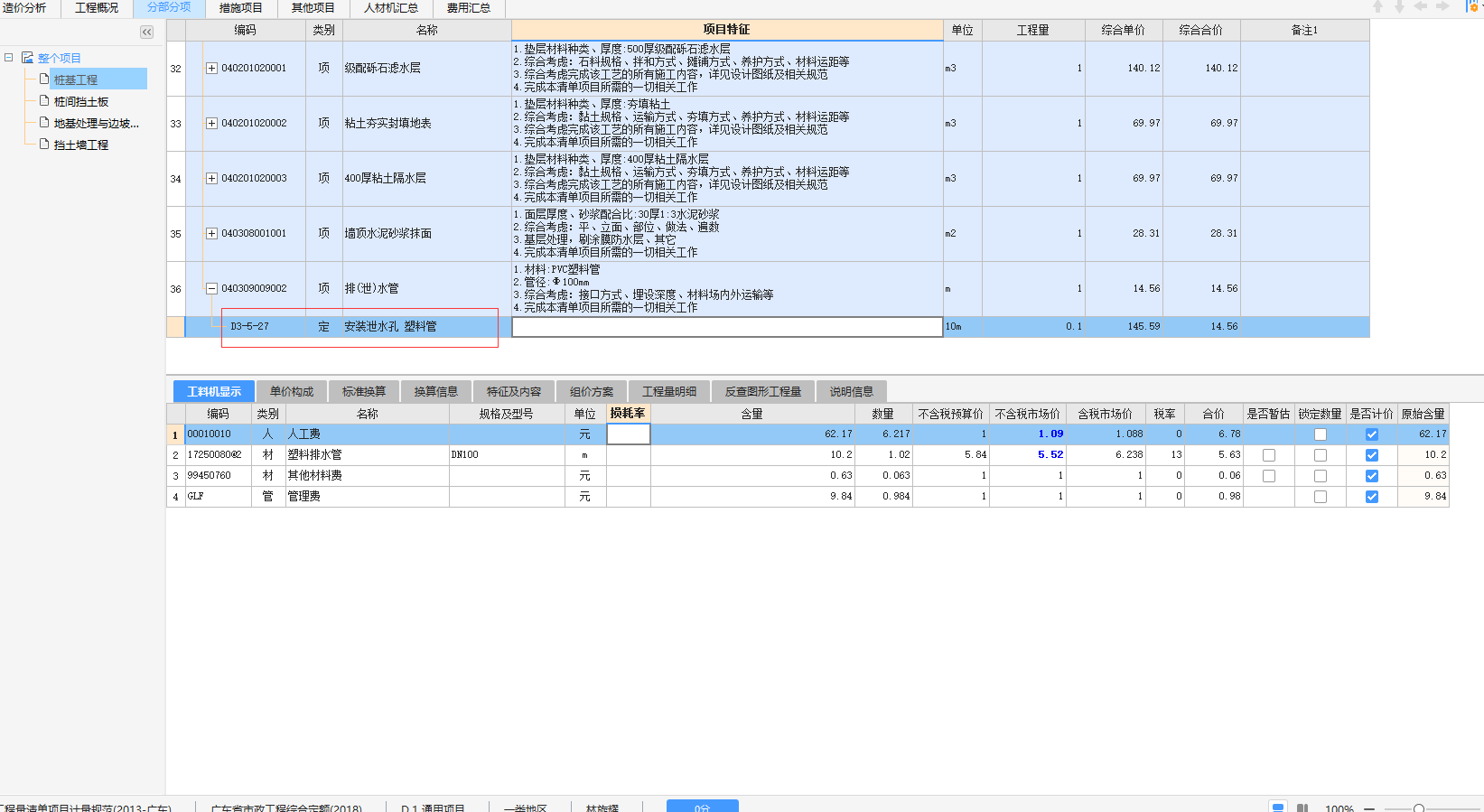Expand item 040308001001 墙顶水泥砂浆抹面
The width and height of the screenshot is (1484, 812).
pos(211,233)
